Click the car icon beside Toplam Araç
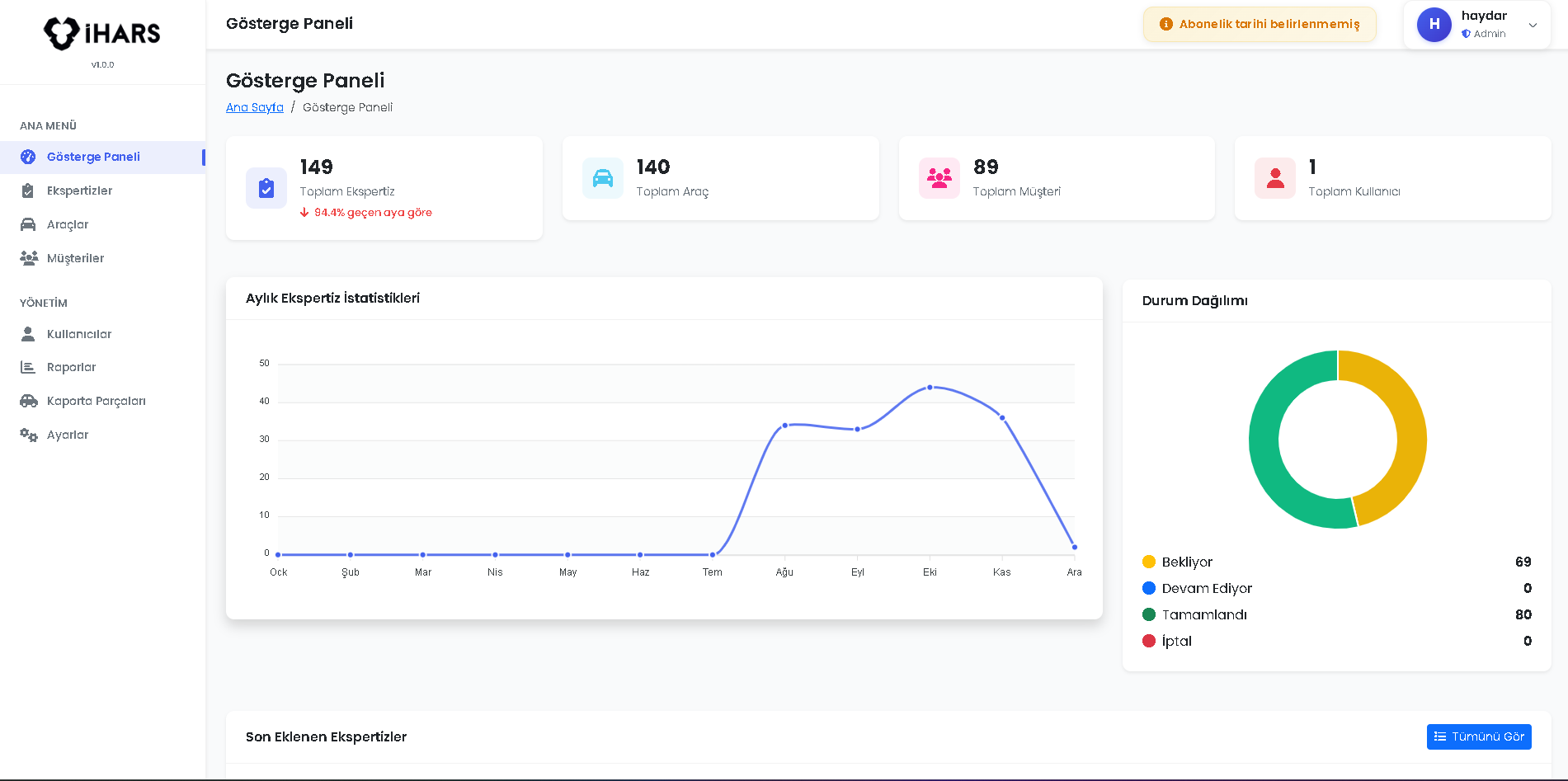 (x=603, y=178)
